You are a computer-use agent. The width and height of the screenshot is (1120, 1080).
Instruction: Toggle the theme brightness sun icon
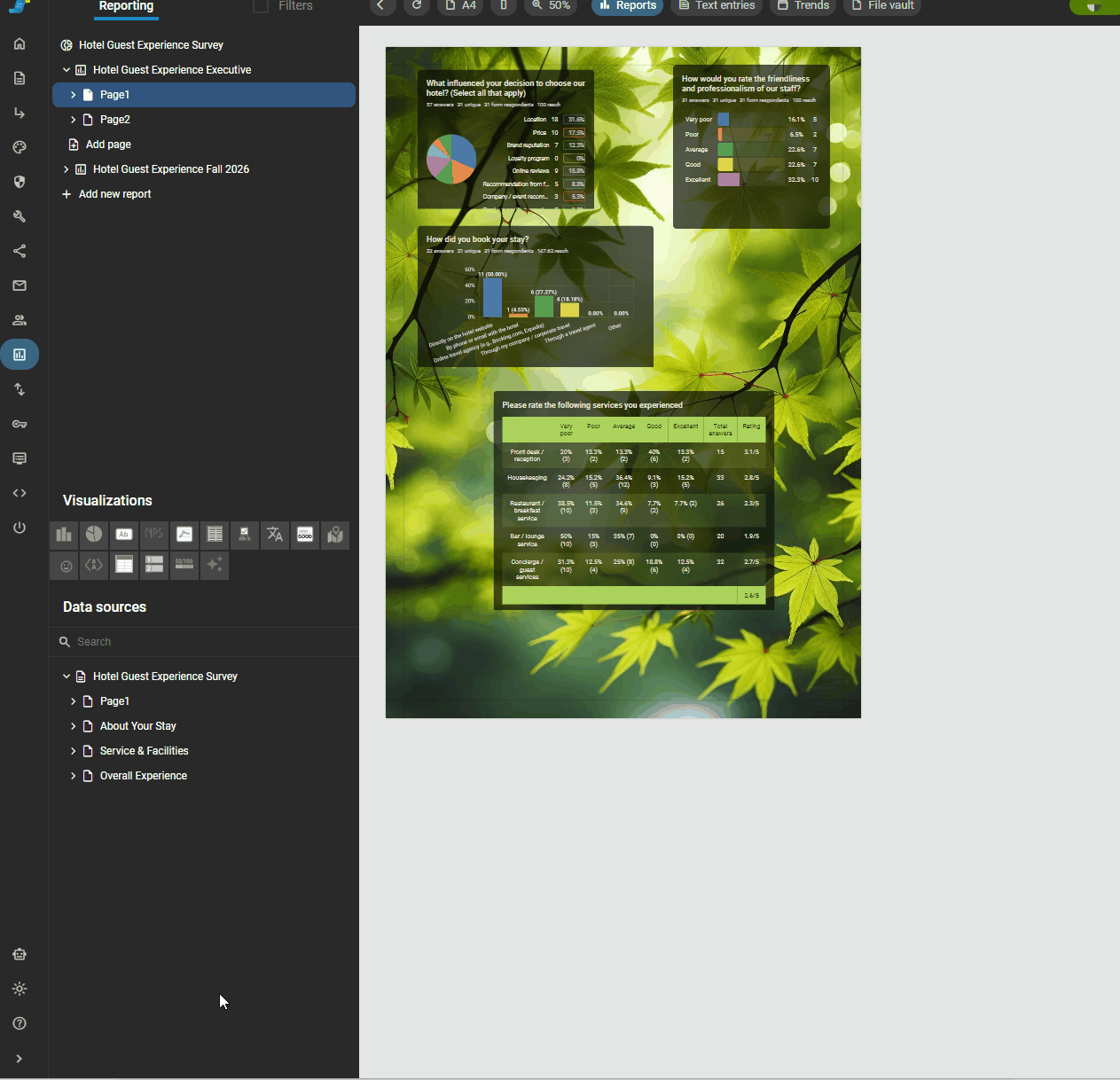20,989
